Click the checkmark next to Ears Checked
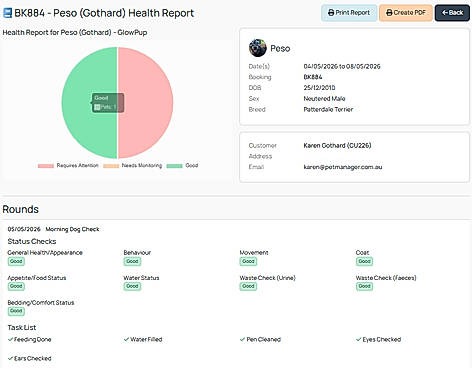Viewport: 472px width, 368px height. [x=10, y=358]
